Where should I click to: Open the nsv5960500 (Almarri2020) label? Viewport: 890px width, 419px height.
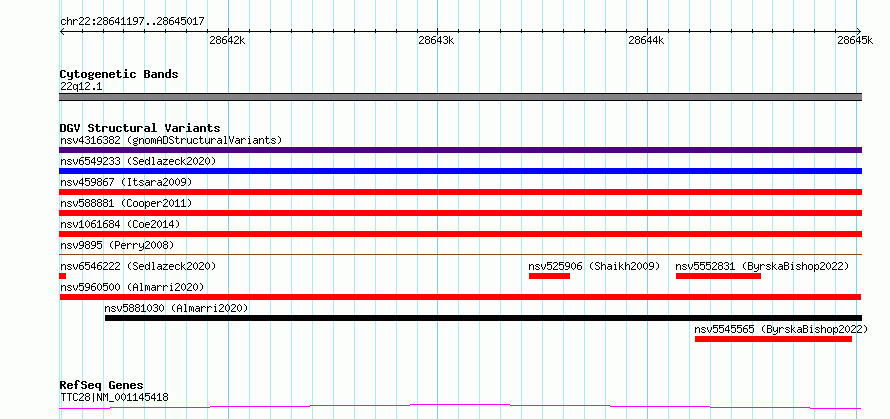click(x=132, y=287)
